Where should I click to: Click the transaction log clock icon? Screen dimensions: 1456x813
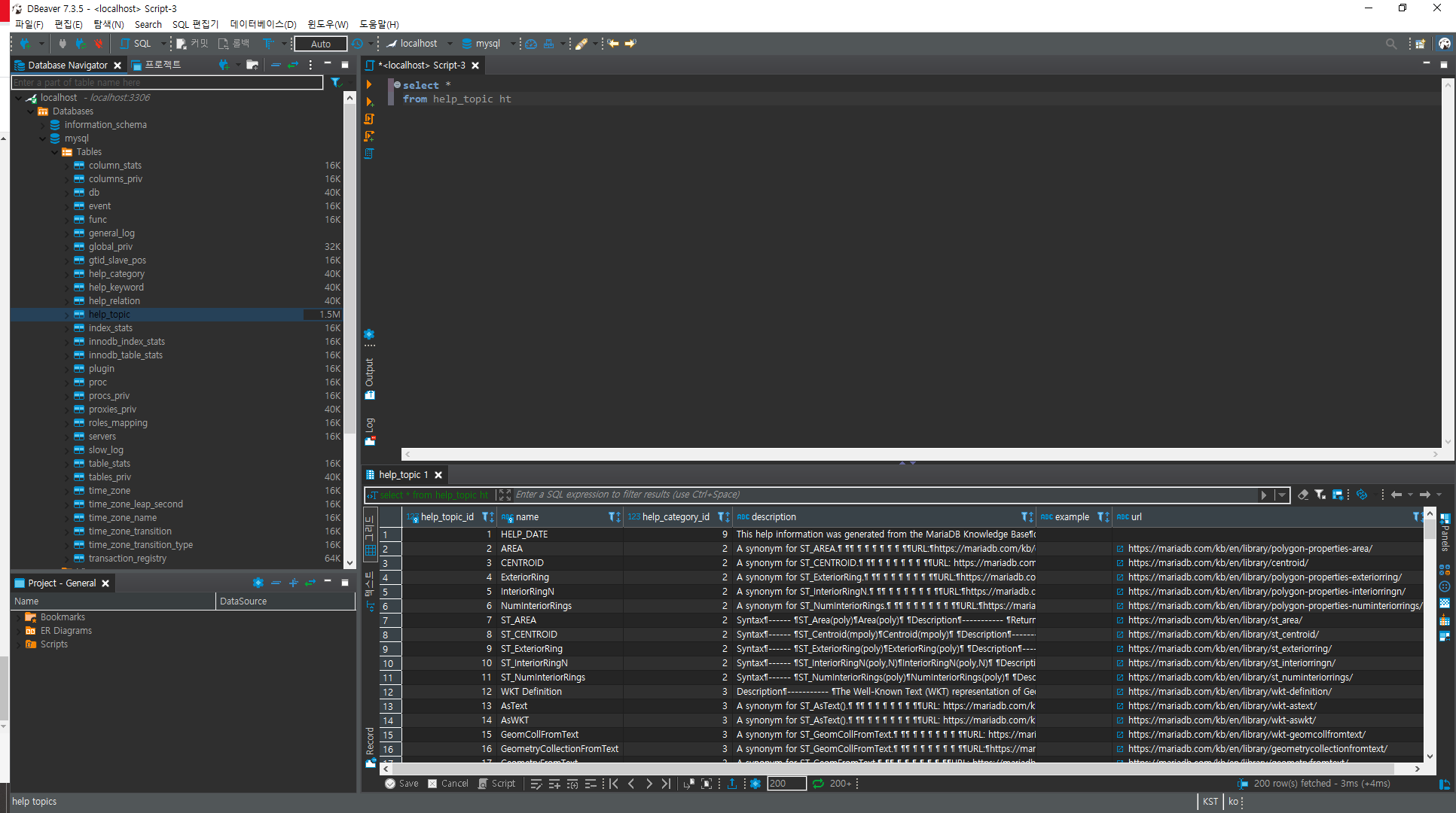point(357,44)
